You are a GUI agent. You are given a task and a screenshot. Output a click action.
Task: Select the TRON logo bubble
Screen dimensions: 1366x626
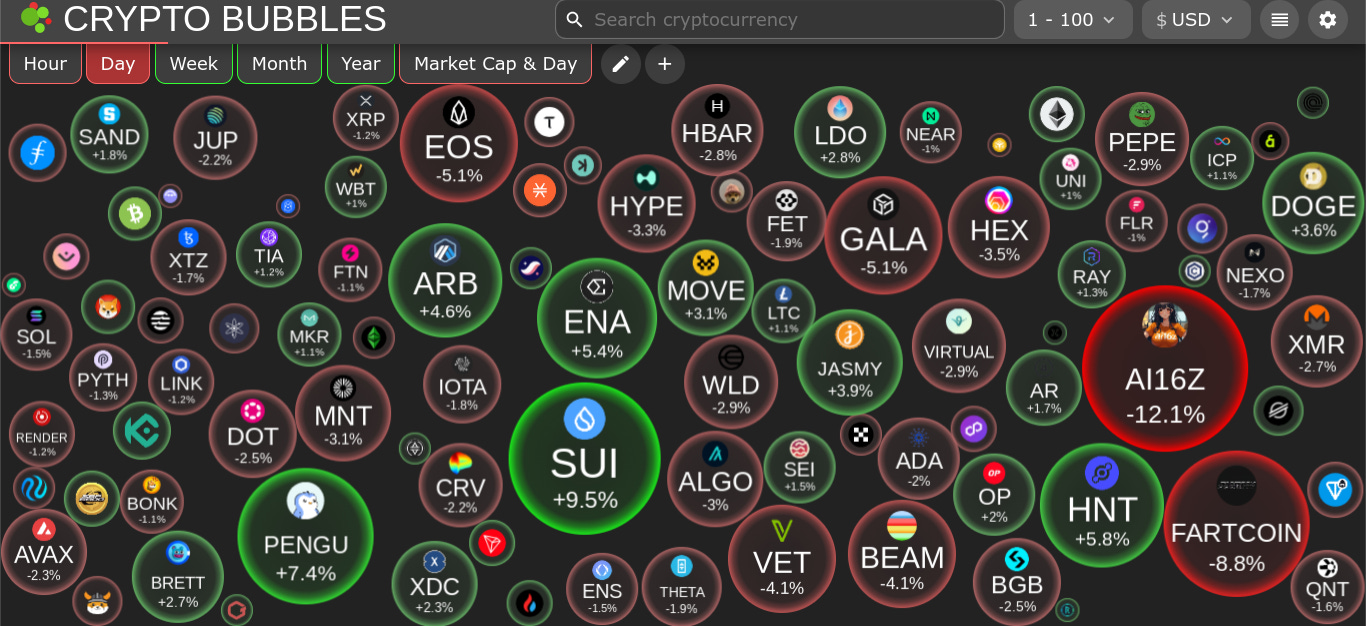pos(492,543)
